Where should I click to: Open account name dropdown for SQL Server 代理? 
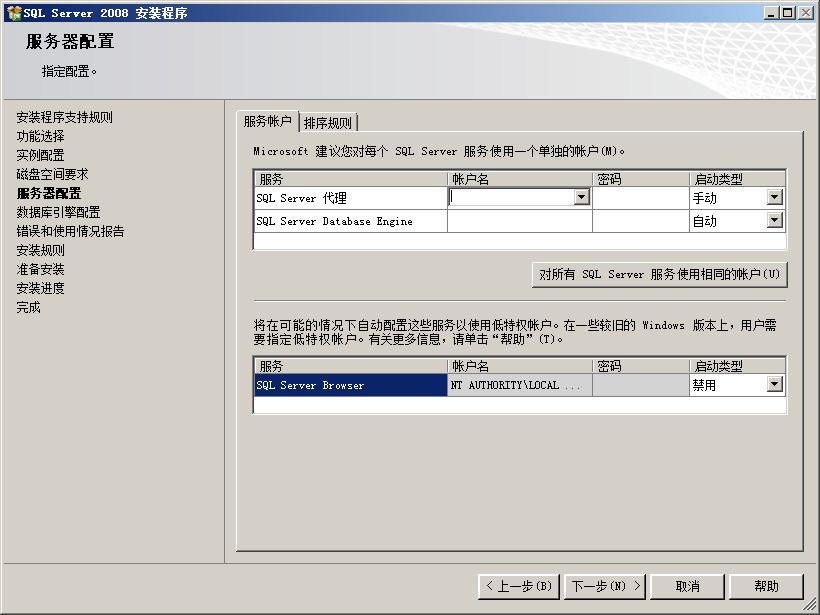click(581, 198)
